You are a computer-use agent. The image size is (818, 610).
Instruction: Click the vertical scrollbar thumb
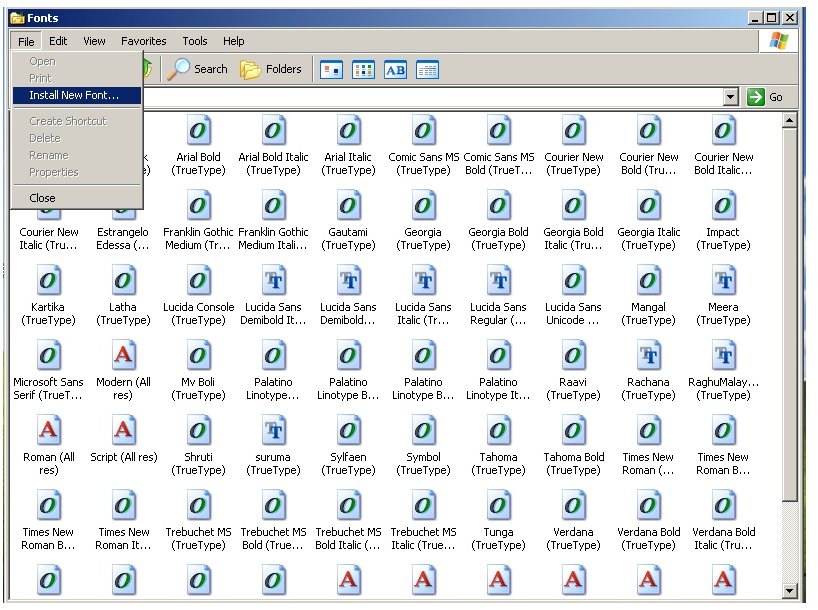coord(790,315)
